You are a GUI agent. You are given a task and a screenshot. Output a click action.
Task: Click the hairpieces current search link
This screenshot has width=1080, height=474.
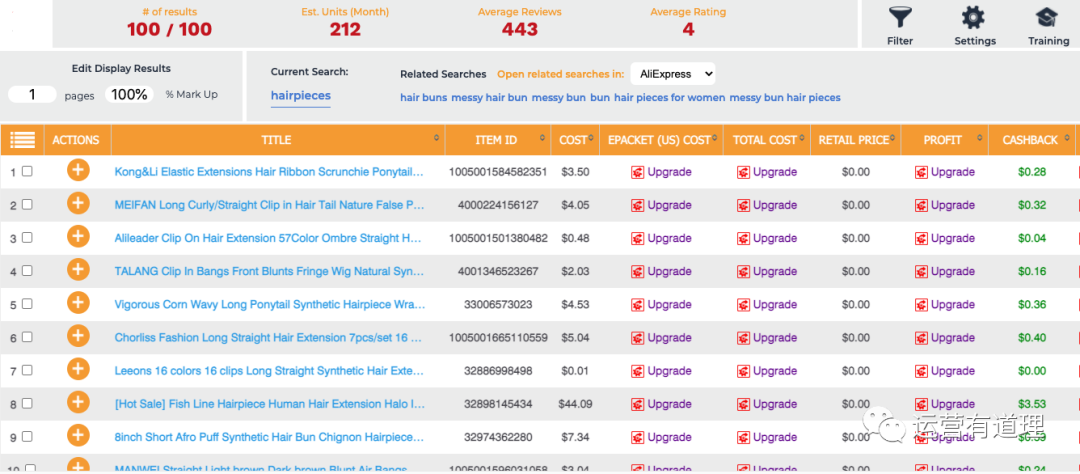[301, 96]
